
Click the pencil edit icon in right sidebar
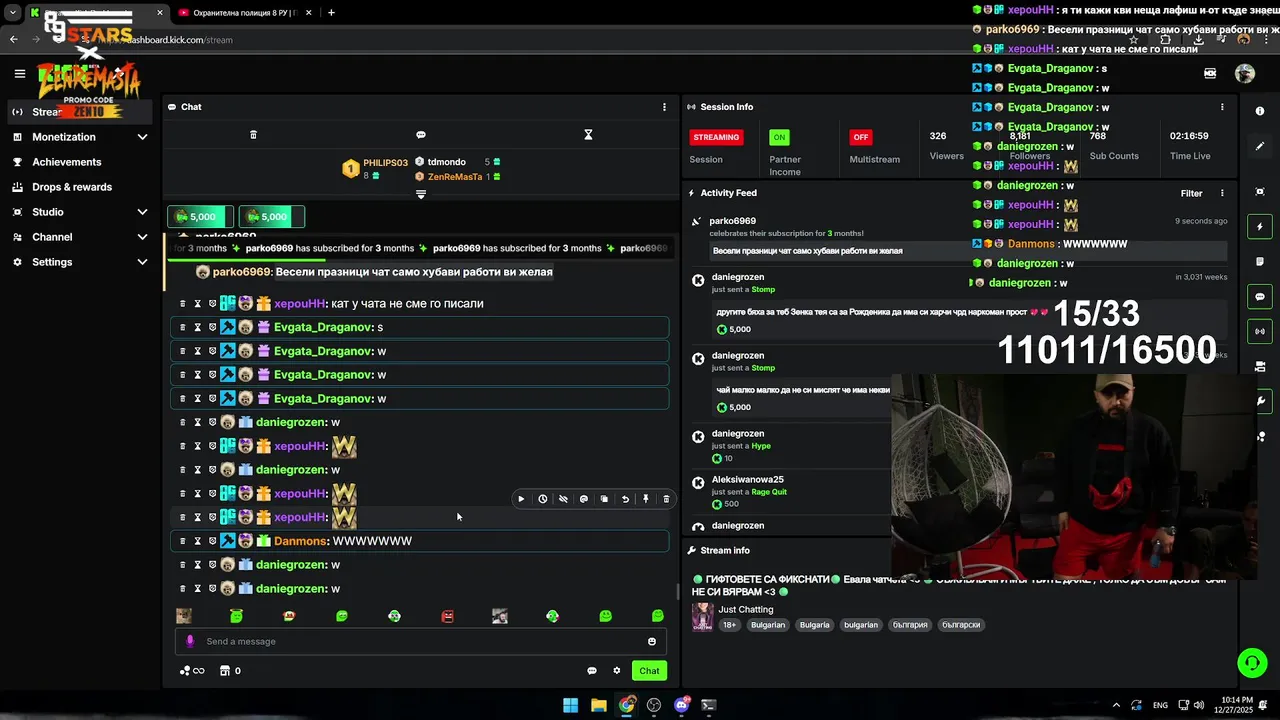(x=1260, y=146)
